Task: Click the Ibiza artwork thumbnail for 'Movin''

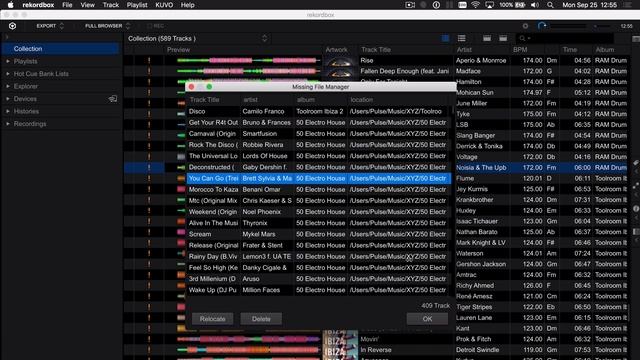Action: click(x=340, y=339)
